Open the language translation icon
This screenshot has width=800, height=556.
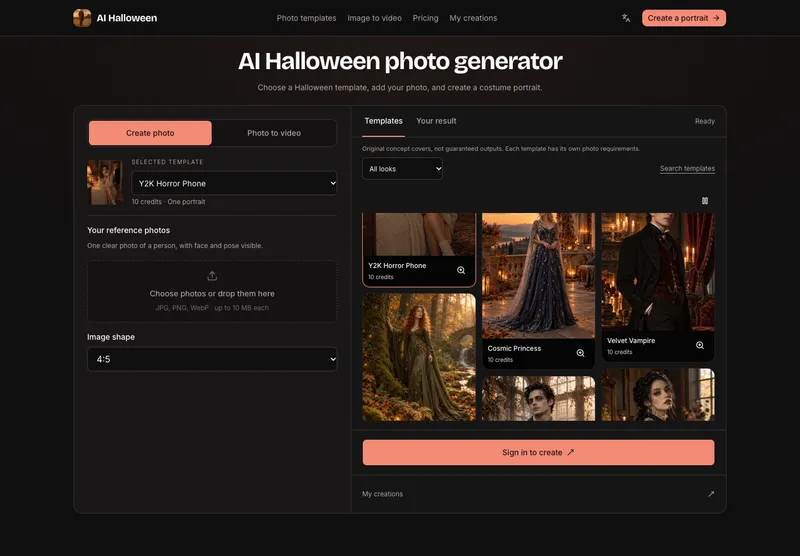pyautogui.click(x=626, y=18)
